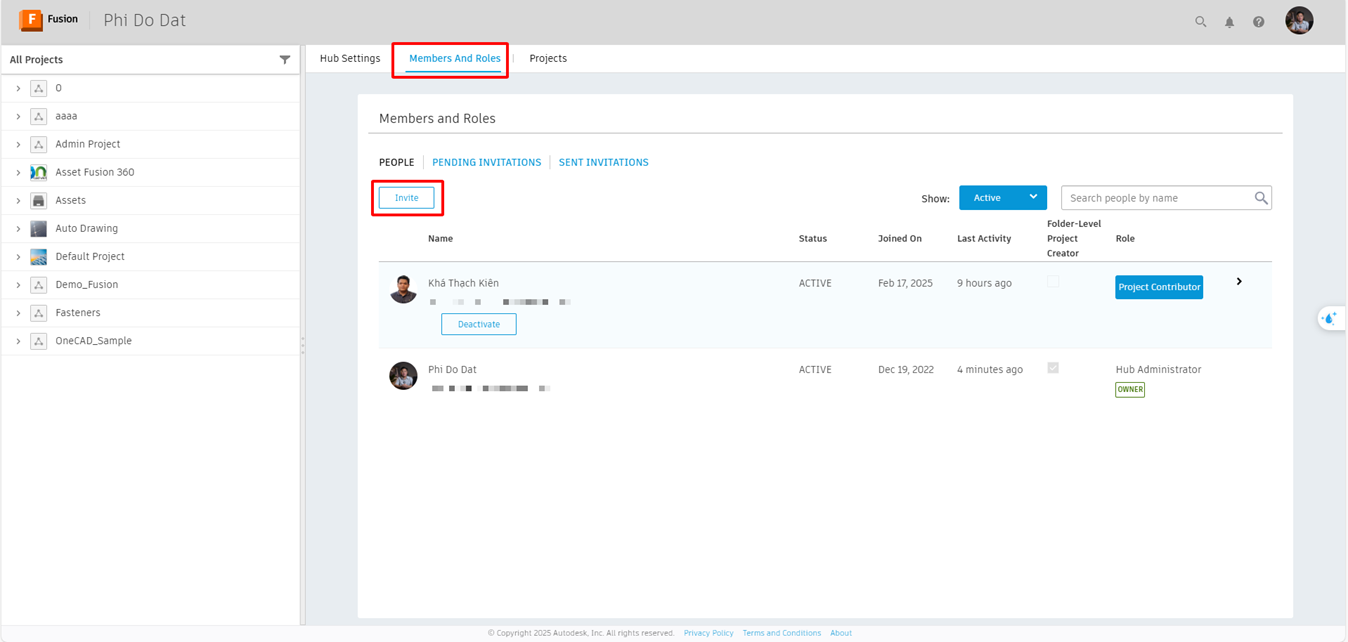Click the Search people by name field
Image resolution: width=1348 pixels, height=642 pixels.
pos(1166,198)
